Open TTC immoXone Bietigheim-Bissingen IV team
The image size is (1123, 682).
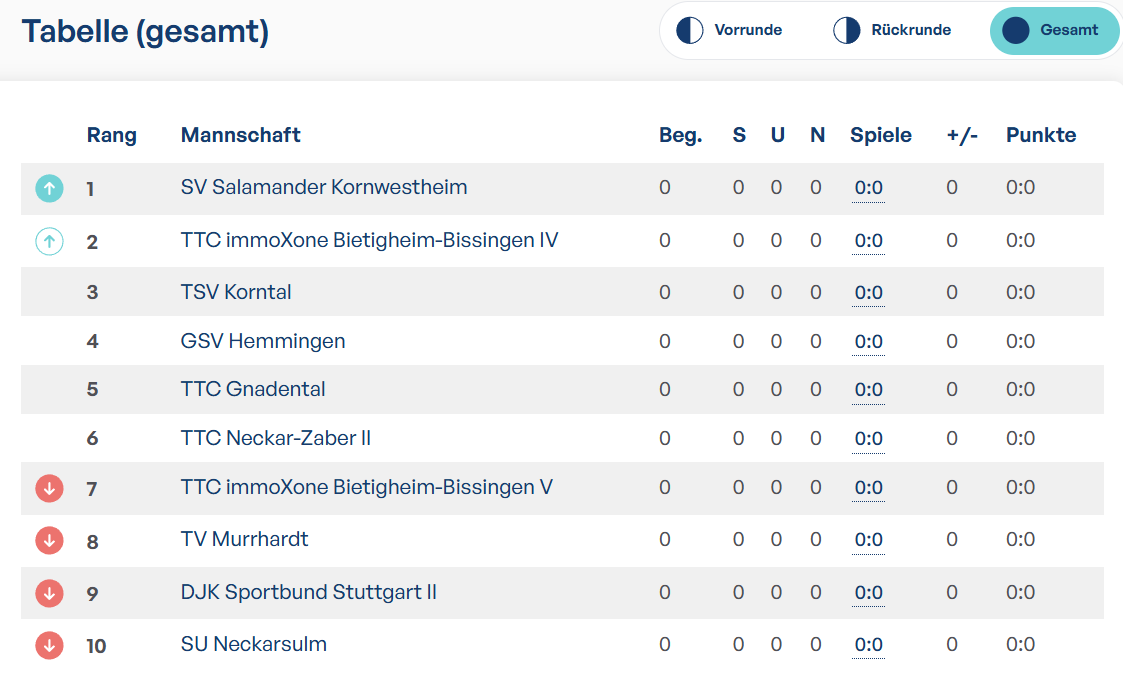(x=369, y=240)
